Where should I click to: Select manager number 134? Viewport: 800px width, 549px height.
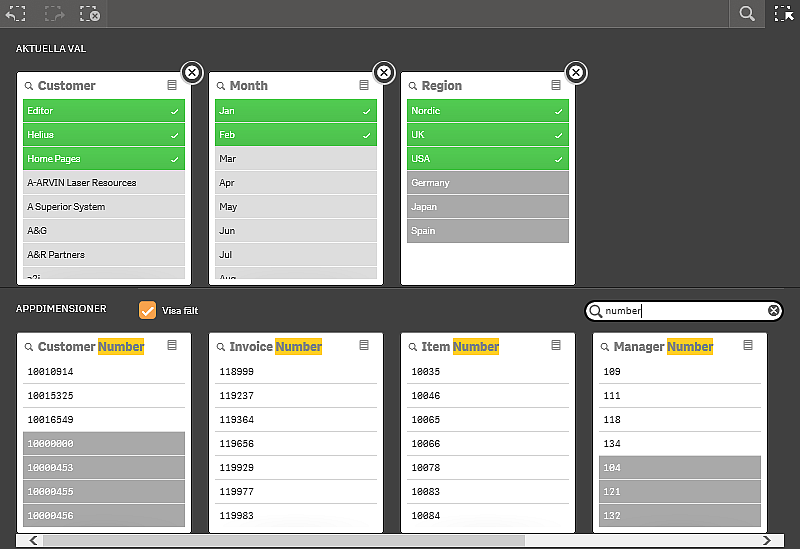(680, 443)
